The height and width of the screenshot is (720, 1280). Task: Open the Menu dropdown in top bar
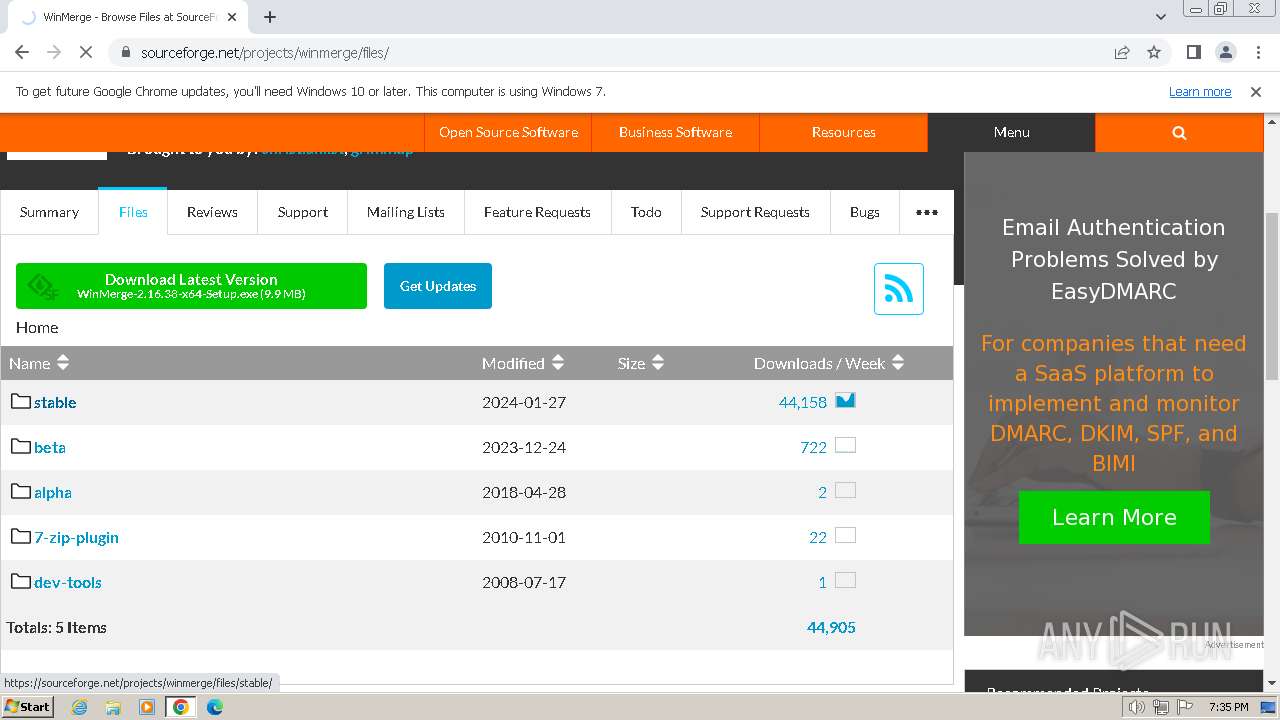point(1011,132)
